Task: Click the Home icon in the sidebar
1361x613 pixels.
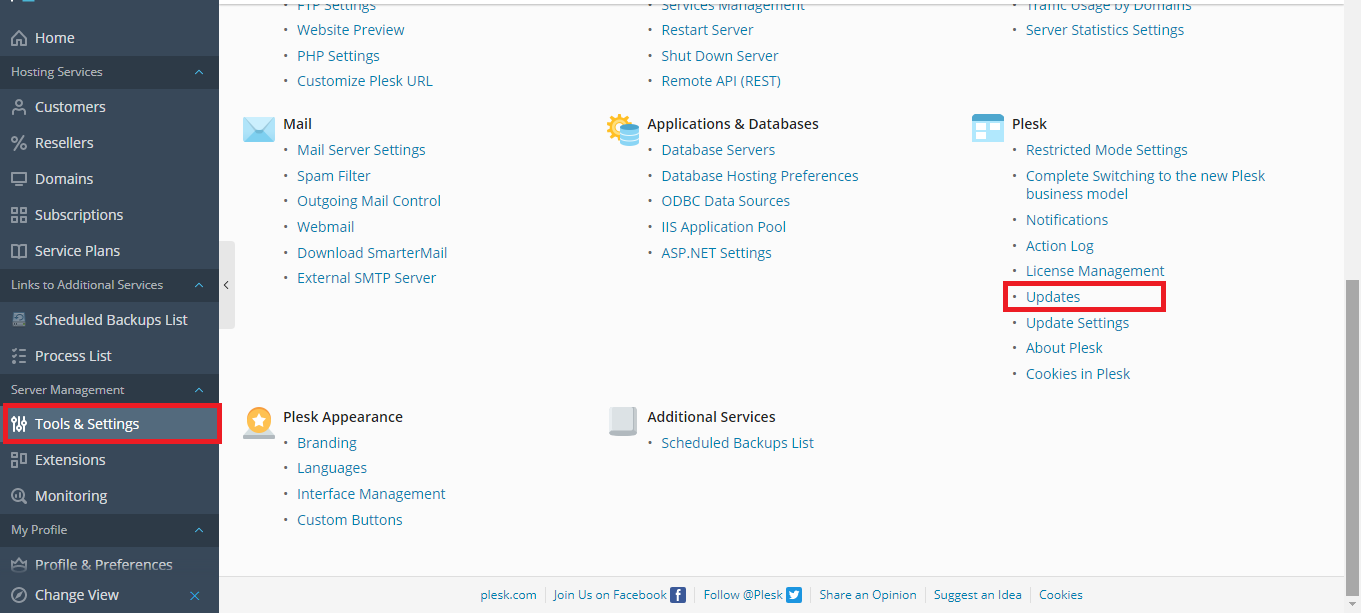Action: pyautogui.click(x=18, y=38)
